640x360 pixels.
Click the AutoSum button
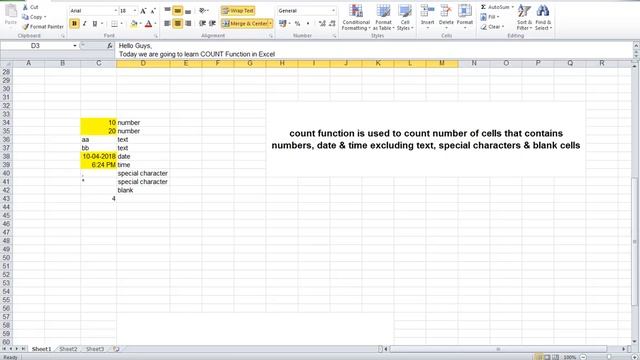pyautogui.click(x=495, y=7)
